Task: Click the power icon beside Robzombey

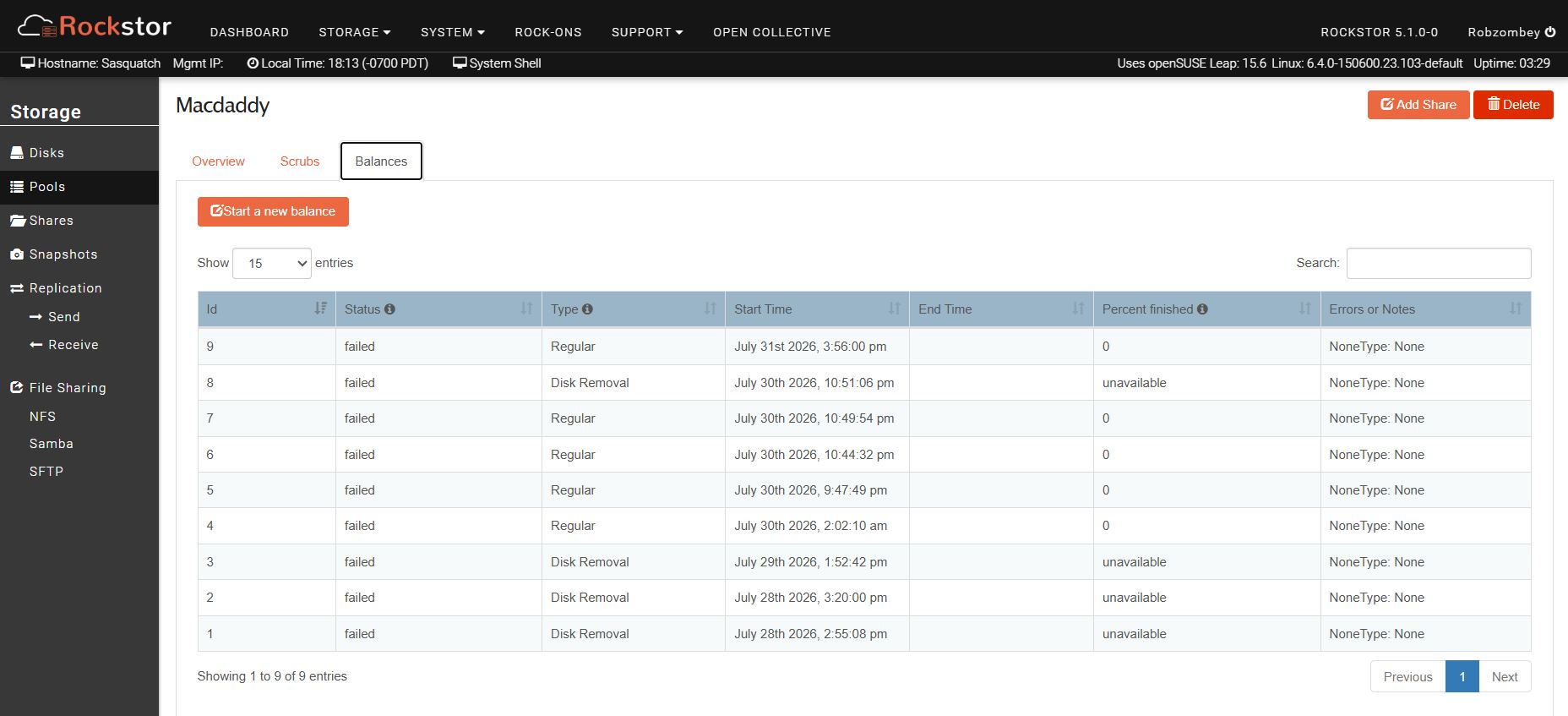Action: click(1550, 32)
